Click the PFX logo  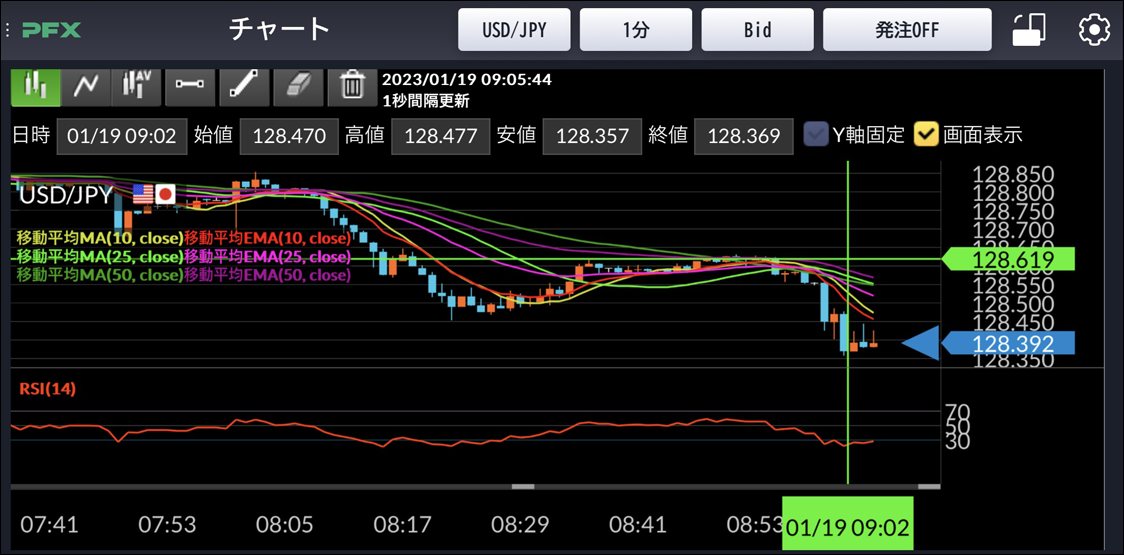click(52, 30)
